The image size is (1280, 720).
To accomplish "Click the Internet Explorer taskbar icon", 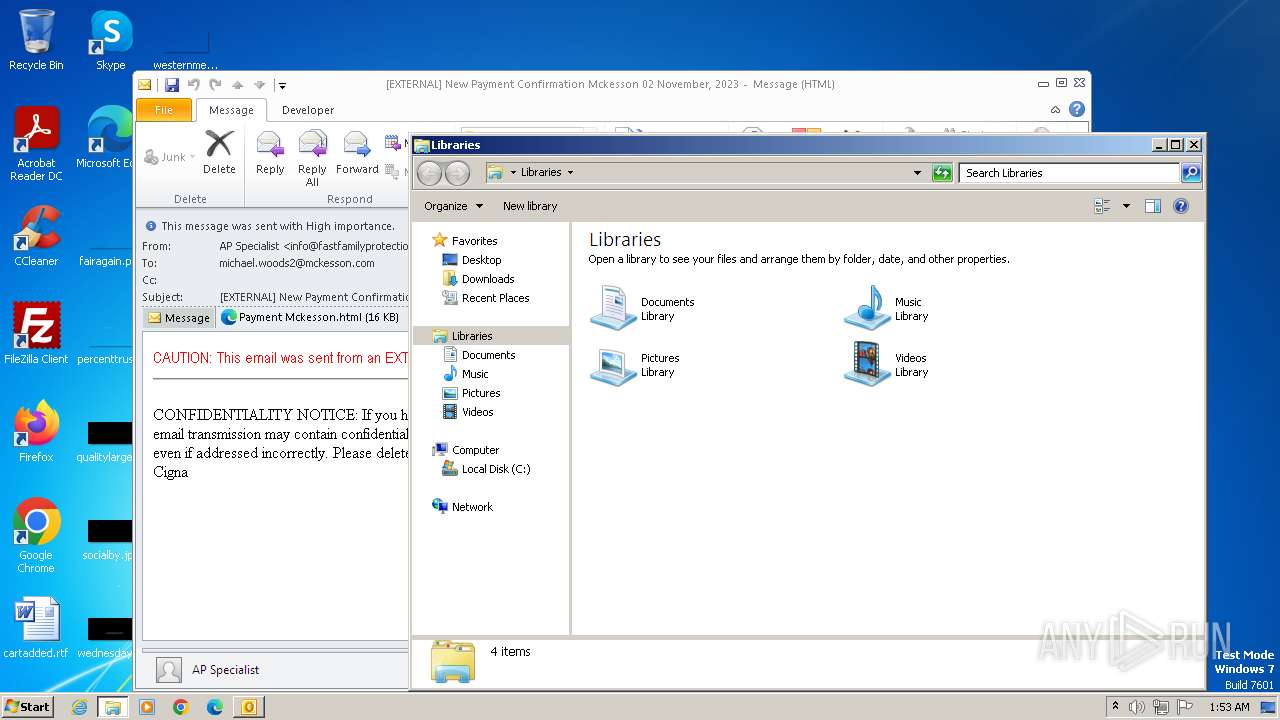I will (x=80, y=707).
